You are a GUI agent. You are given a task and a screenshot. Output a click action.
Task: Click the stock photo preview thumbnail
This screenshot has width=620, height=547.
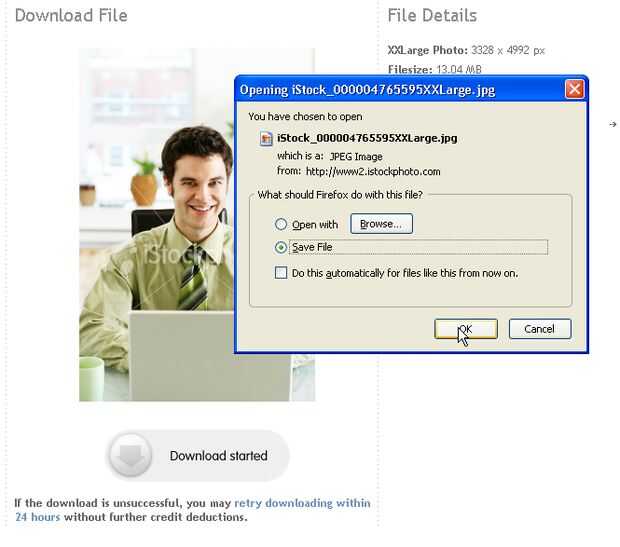tap(157, 225)
